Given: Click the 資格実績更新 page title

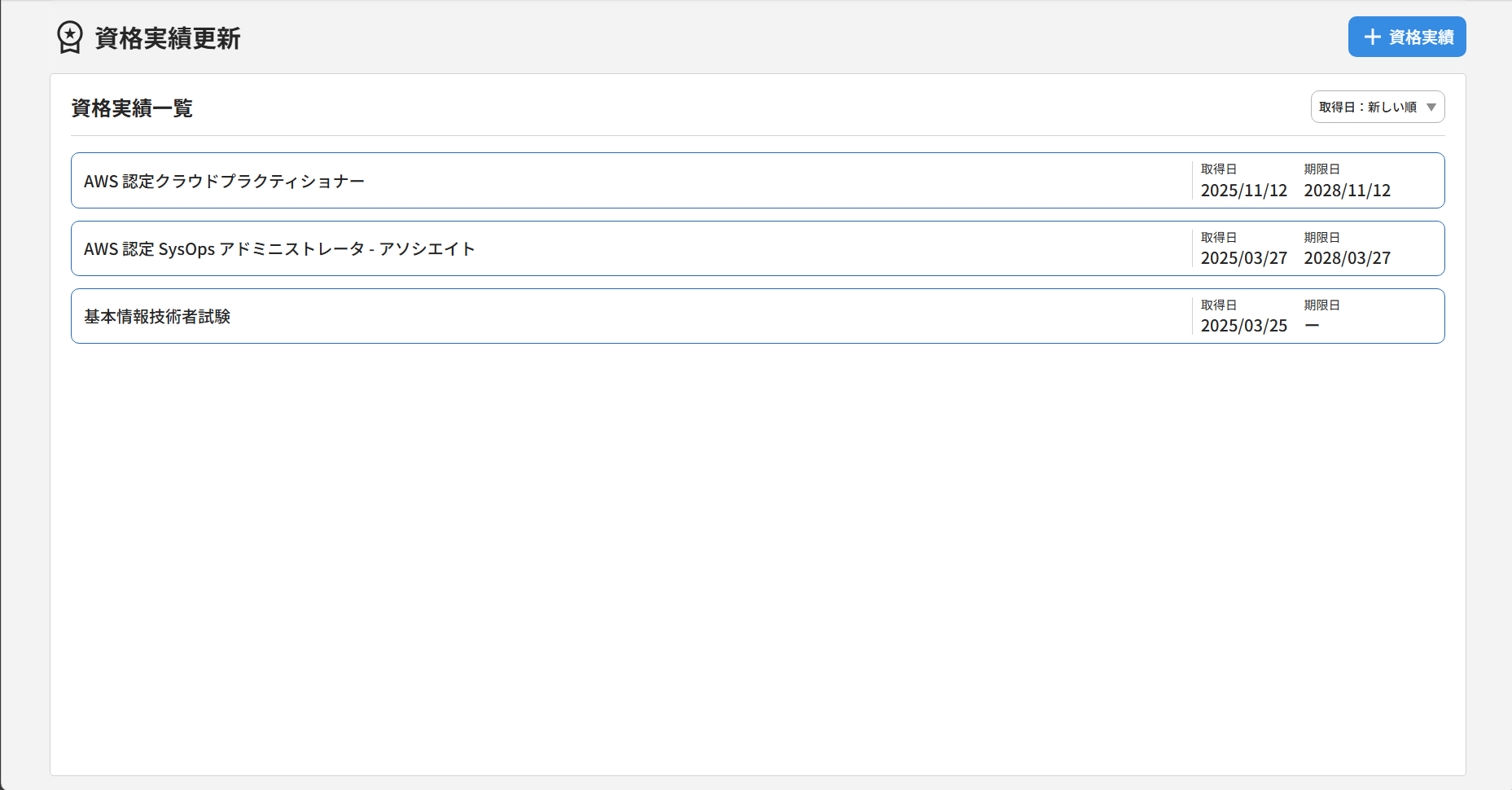Looking at the screenshot, I should click(x=165, y=37).
